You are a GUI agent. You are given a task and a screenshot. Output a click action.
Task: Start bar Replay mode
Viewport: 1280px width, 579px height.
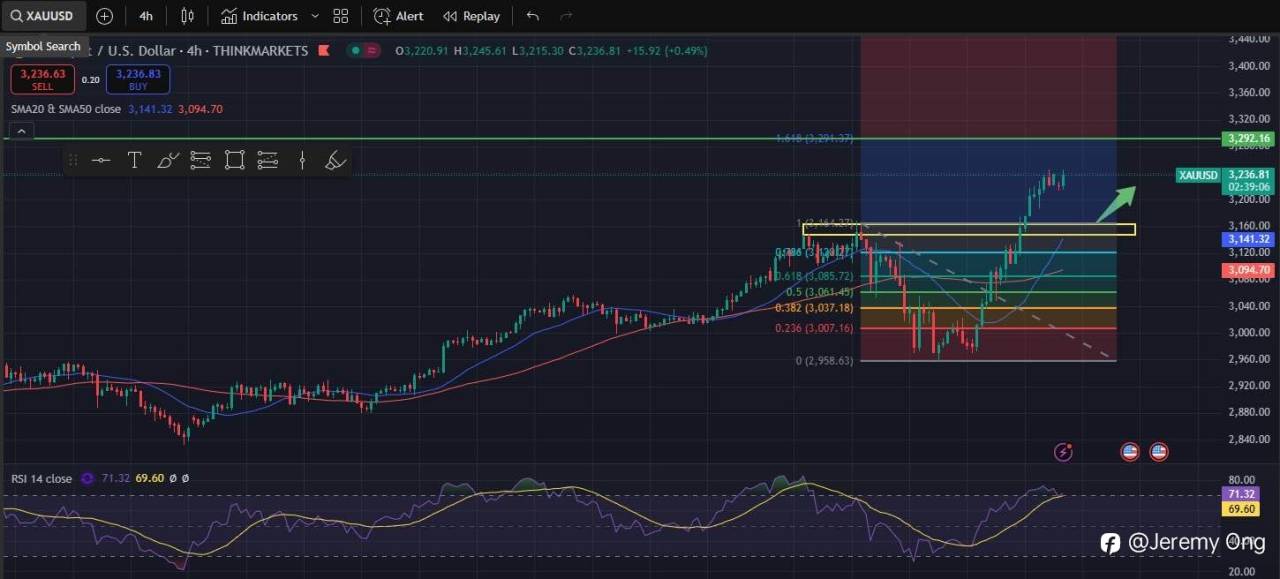click(471, 16)
